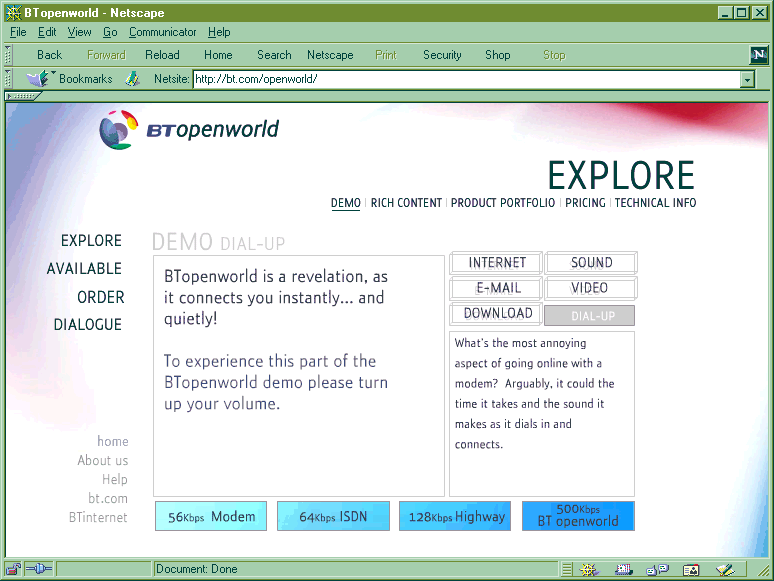Click the VIDEO demo button

pos(591,288)
